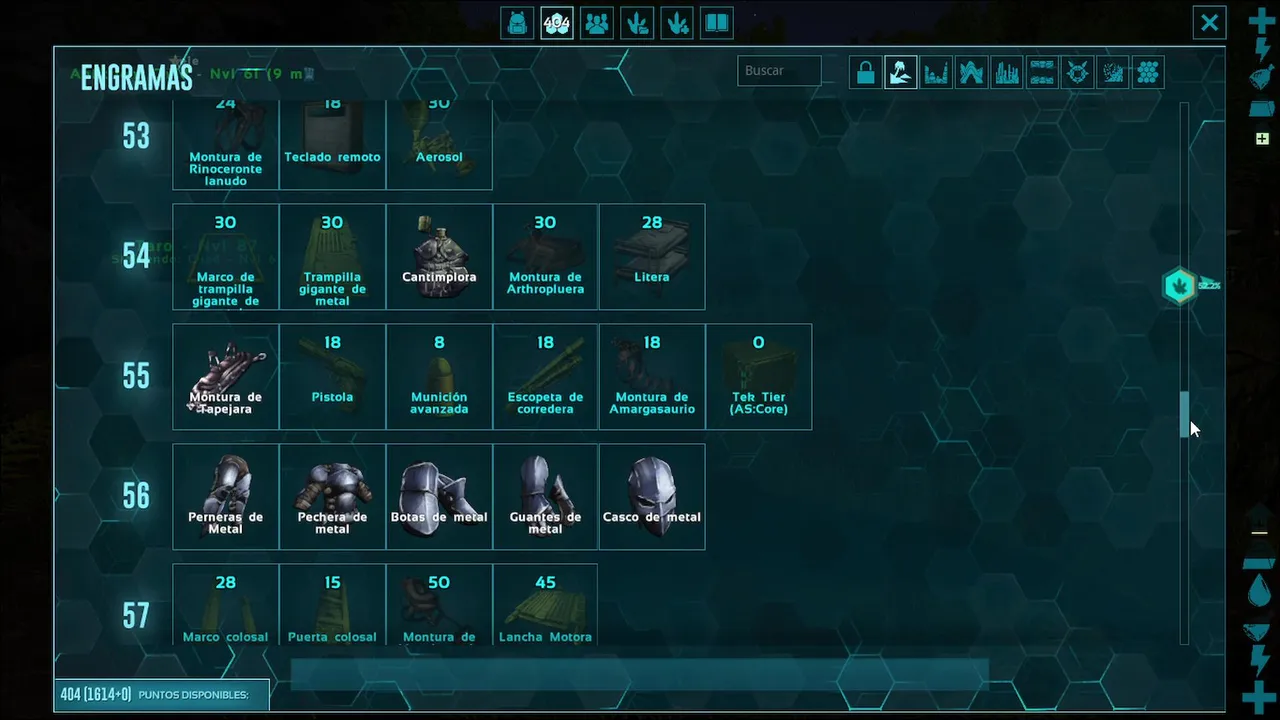The height and width of the screenshot is (720, 1280).
Task: Click the level 53 row label
Action: (136, 135)
